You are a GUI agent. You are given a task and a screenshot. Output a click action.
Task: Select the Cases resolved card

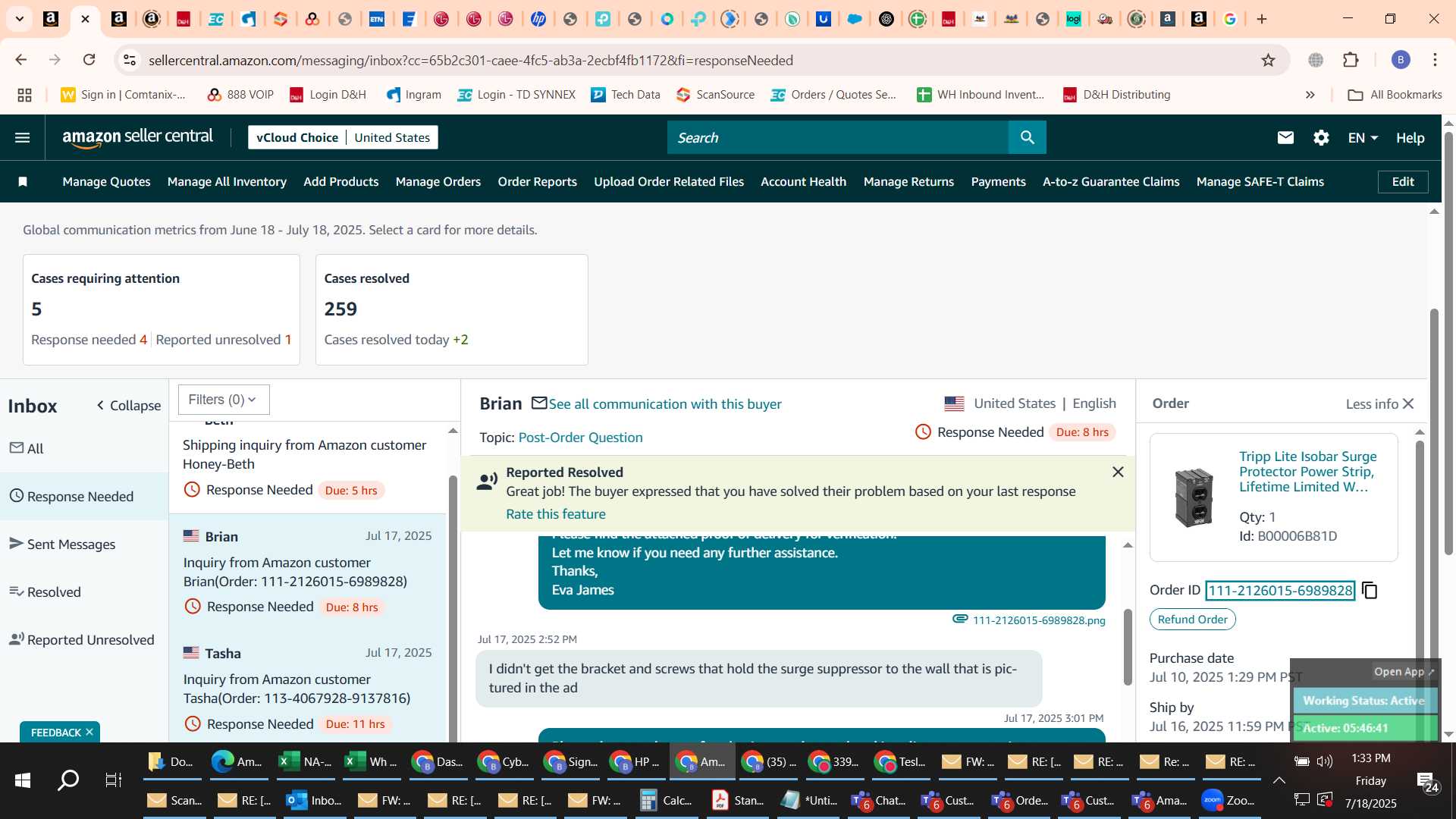(x=451, y=309)
